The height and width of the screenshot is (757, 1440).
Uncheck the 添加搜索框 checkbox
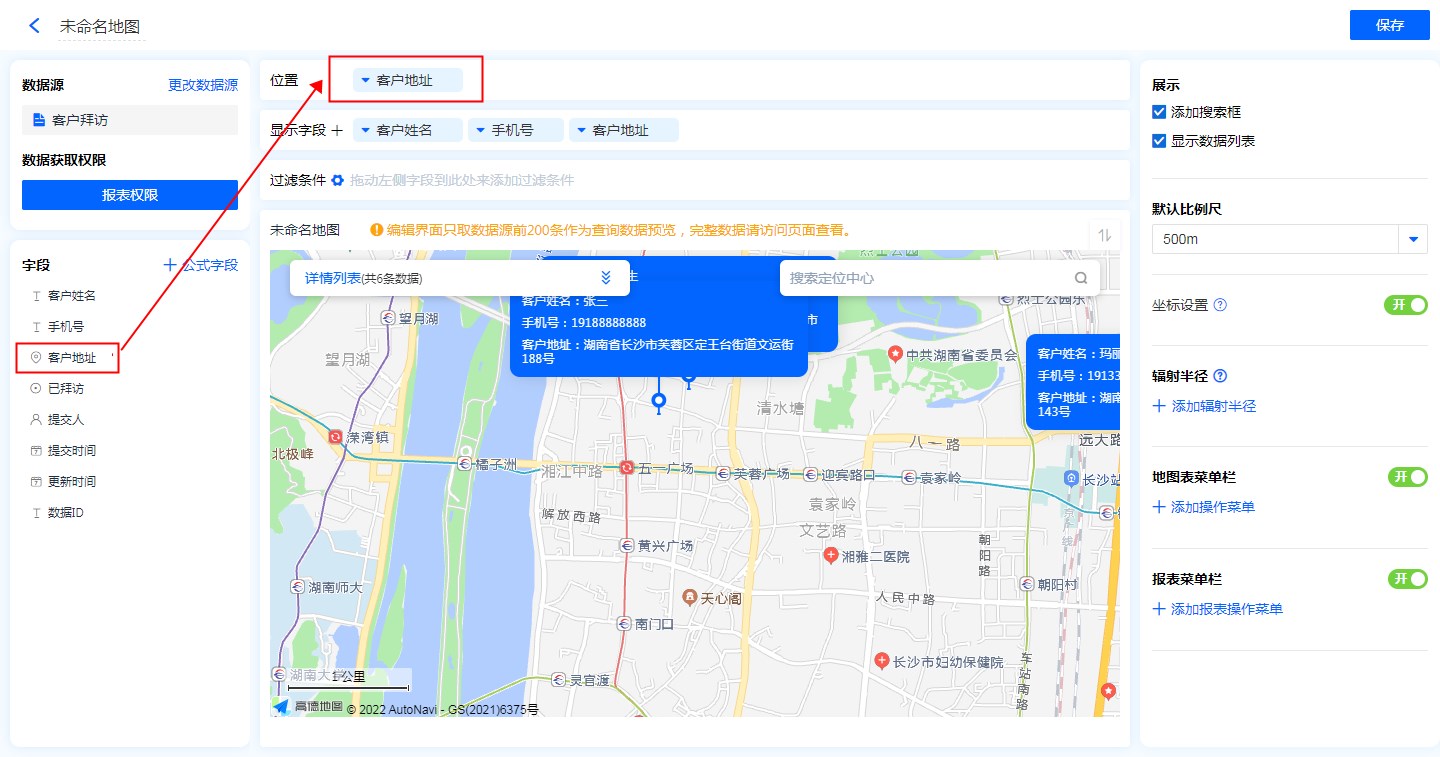tap(1159, 113)
